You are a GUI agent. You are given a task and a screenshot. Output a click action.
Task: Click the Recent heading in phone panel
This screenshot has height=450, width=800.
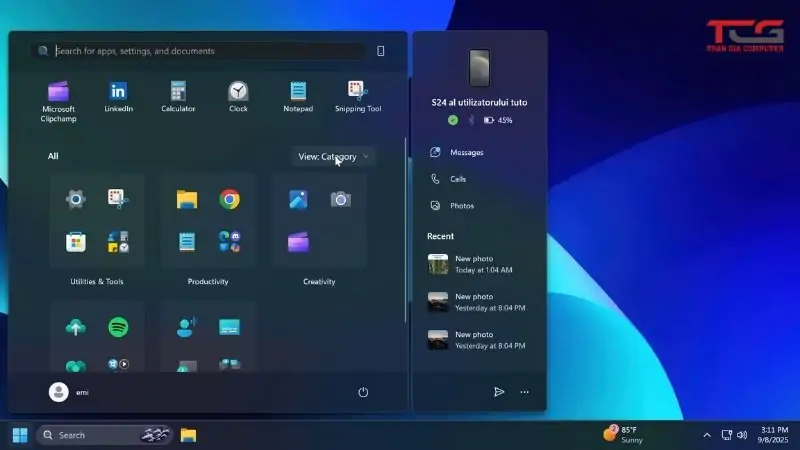[440, 236]
